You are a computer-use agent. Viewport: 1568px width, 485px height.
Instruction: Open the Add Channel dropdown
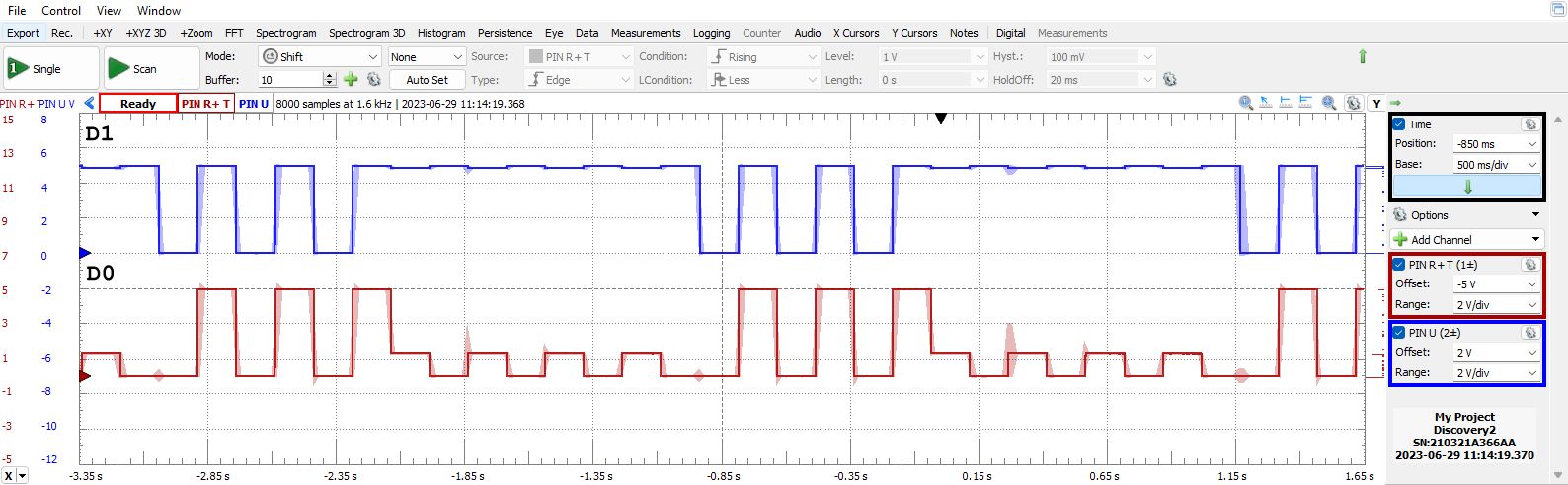point(1465,240)
